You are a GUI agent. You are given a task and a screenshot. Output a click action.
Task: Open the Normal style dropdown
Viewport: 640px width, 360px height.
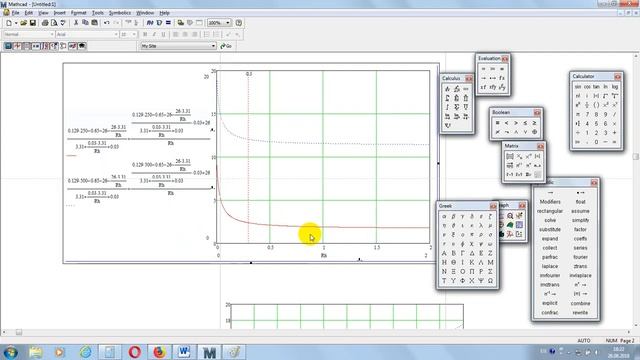pyautogui.click(x=52, y=35)
